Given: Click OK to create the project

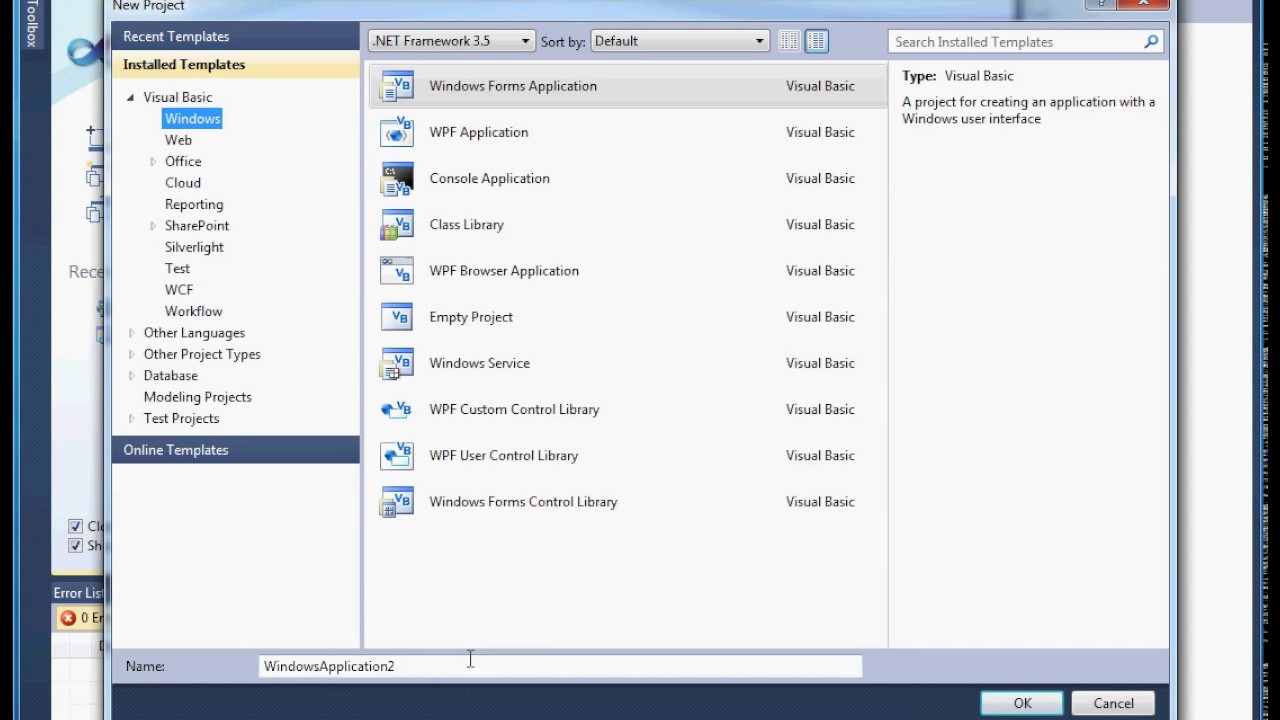Looking at the screenshot, I should point(1022,703).
